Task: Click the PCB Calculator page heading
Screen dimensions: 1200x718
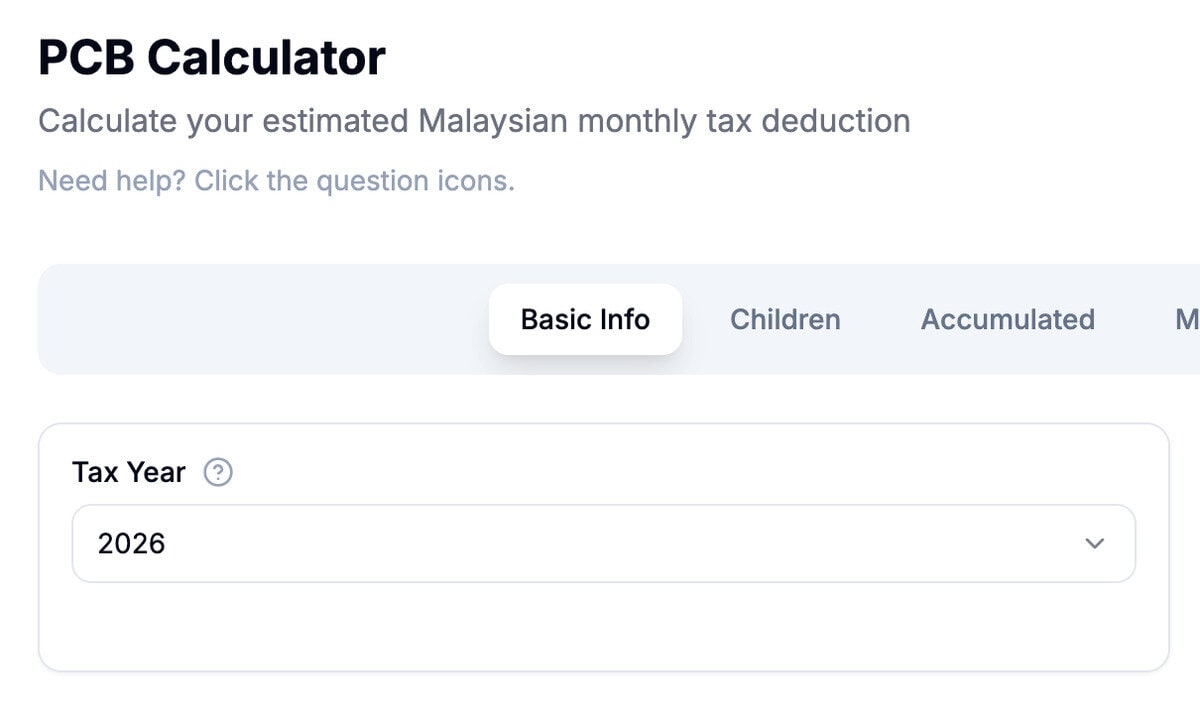Action: pyautogui.click(x=212, y=57)
